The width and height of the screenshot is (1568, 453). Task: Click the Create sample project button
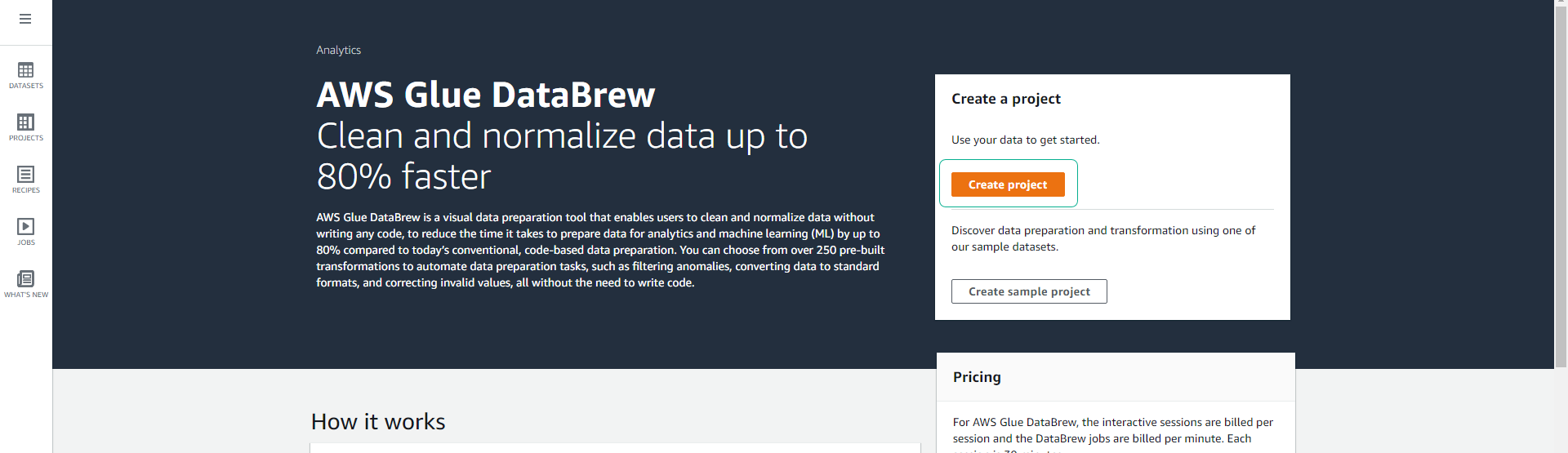[1029, 291]
